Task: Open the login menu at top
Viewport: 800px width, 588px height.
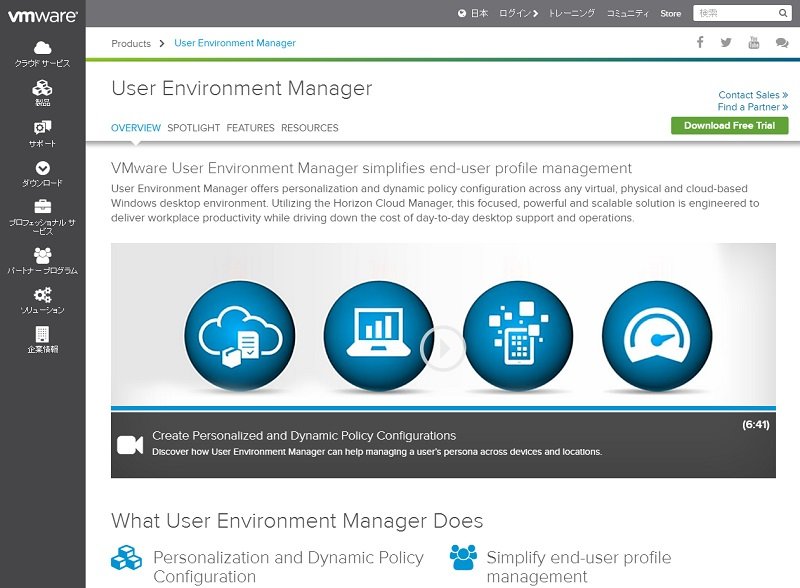Action: coord(518,13)
